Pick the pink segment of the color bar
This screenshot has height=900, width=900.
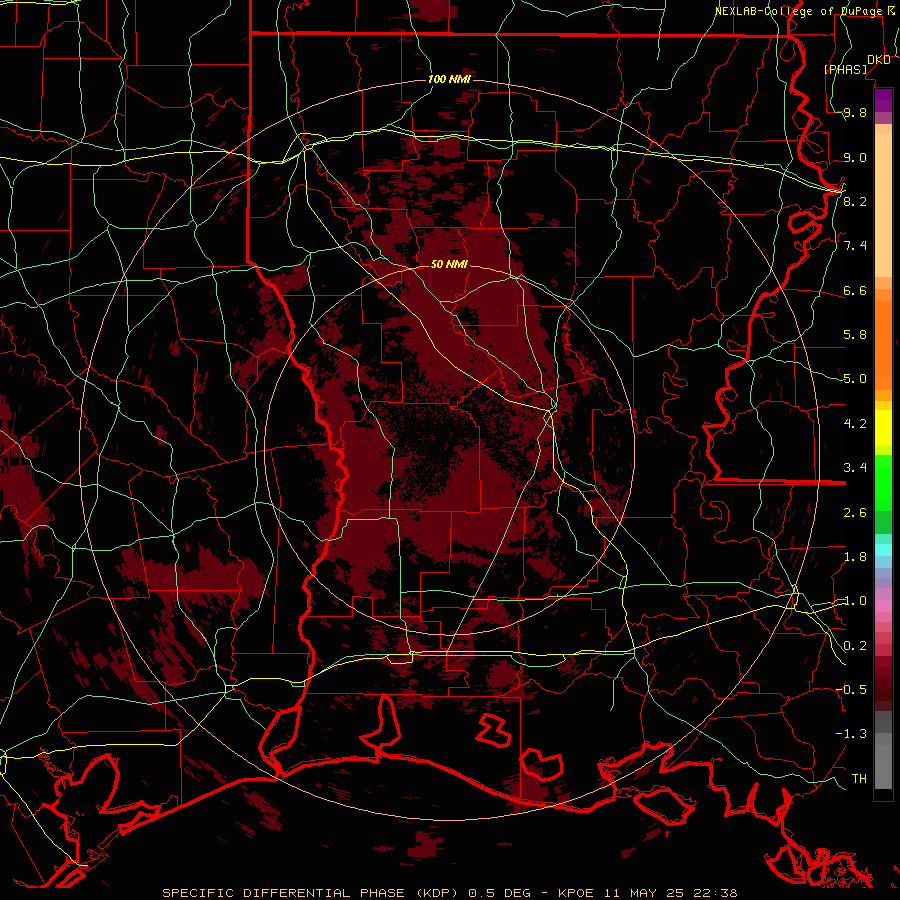pos(883,605)
